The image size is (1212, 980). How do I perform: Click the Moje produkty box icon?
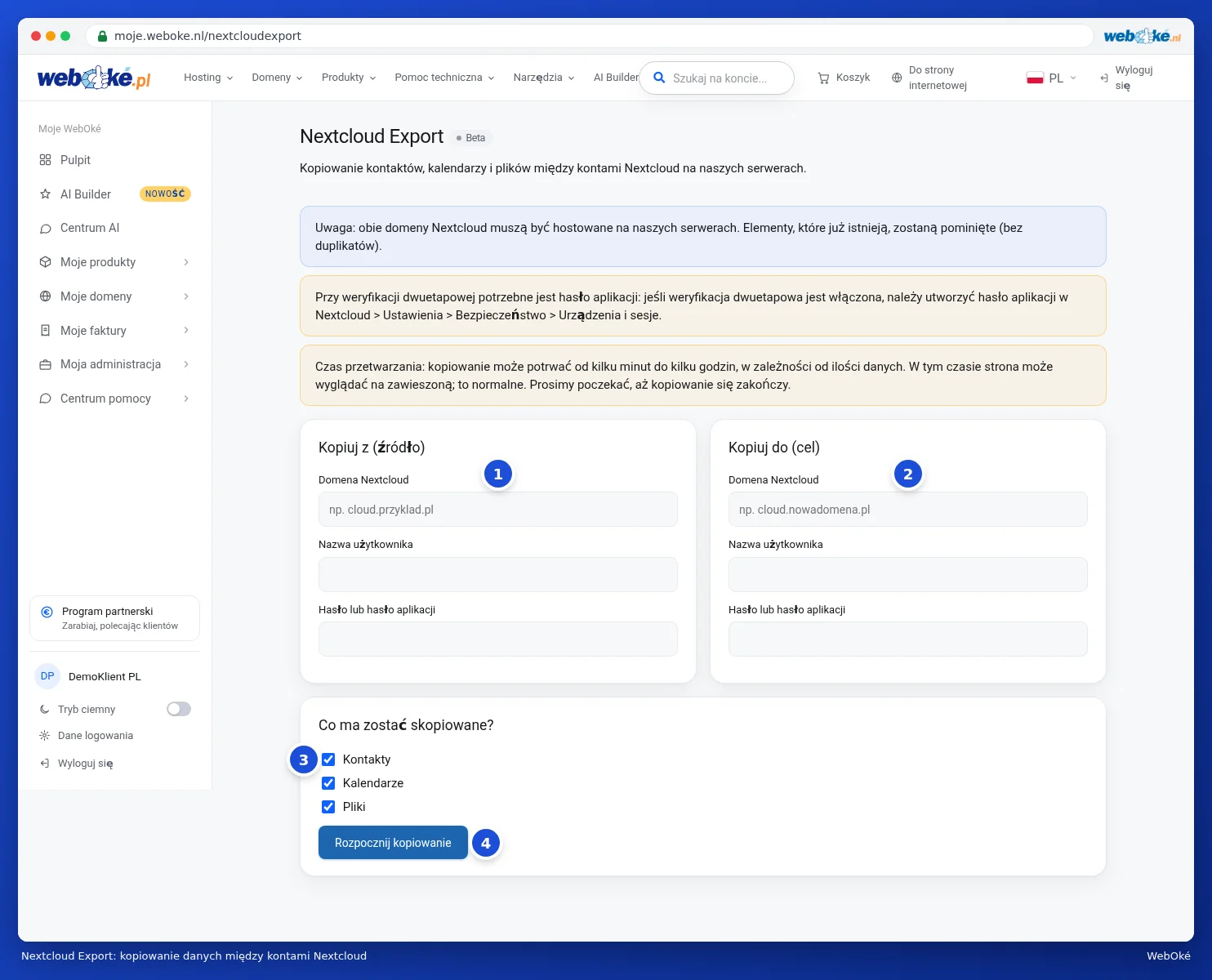pyautogui.click(x=45, y=262)
